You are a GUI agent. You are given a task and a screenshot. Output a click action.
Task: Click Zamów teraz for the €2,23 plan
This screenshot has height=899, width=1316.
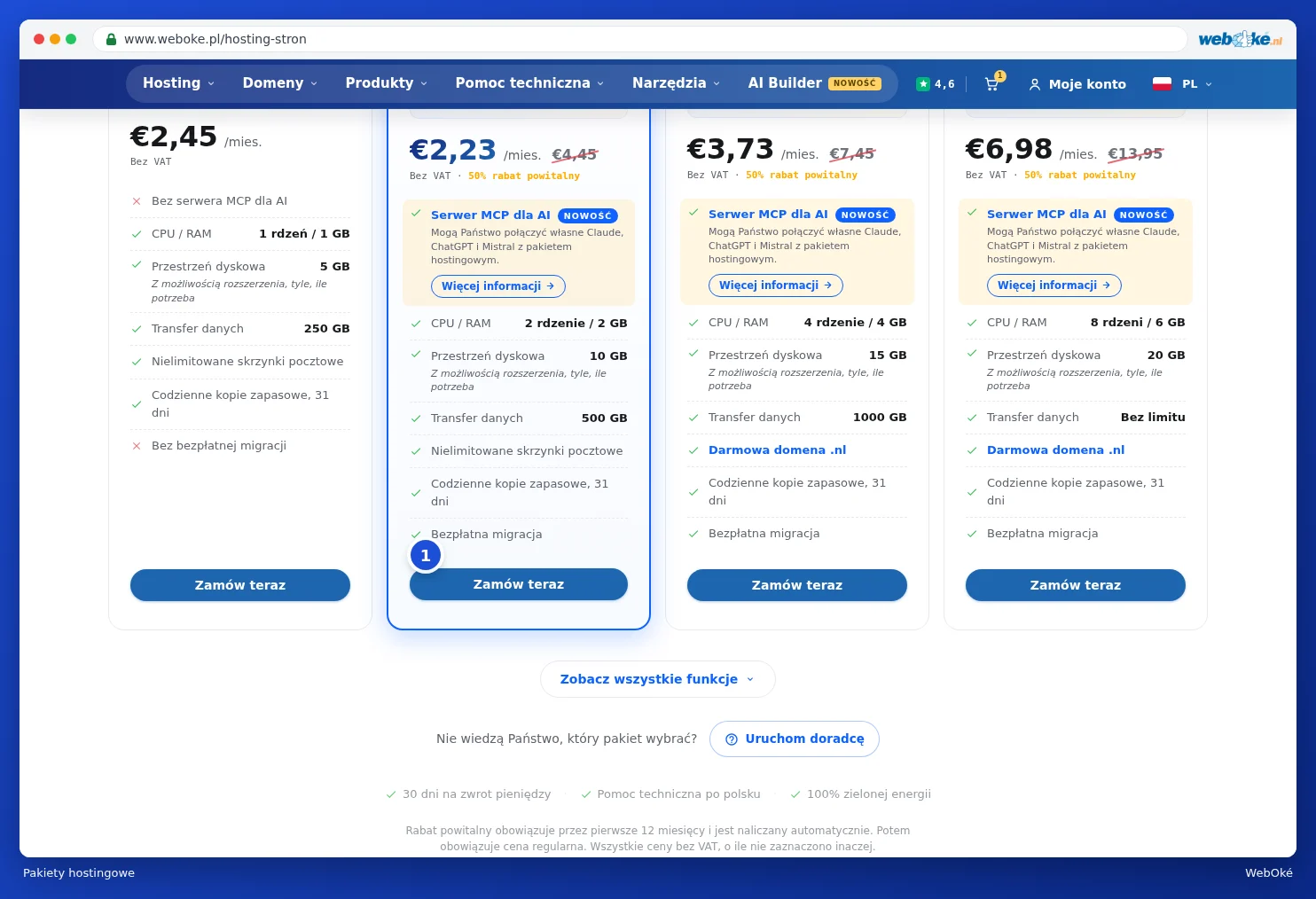click(x=519, y=584)
